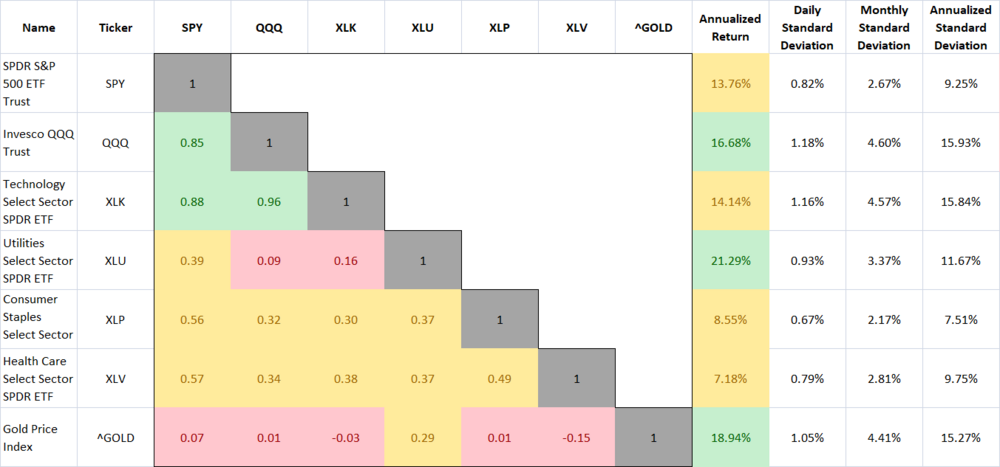Select the 0.49 XLV-XLP correlation cell
The image size is (1000, 467).
(x=500, y=378)
